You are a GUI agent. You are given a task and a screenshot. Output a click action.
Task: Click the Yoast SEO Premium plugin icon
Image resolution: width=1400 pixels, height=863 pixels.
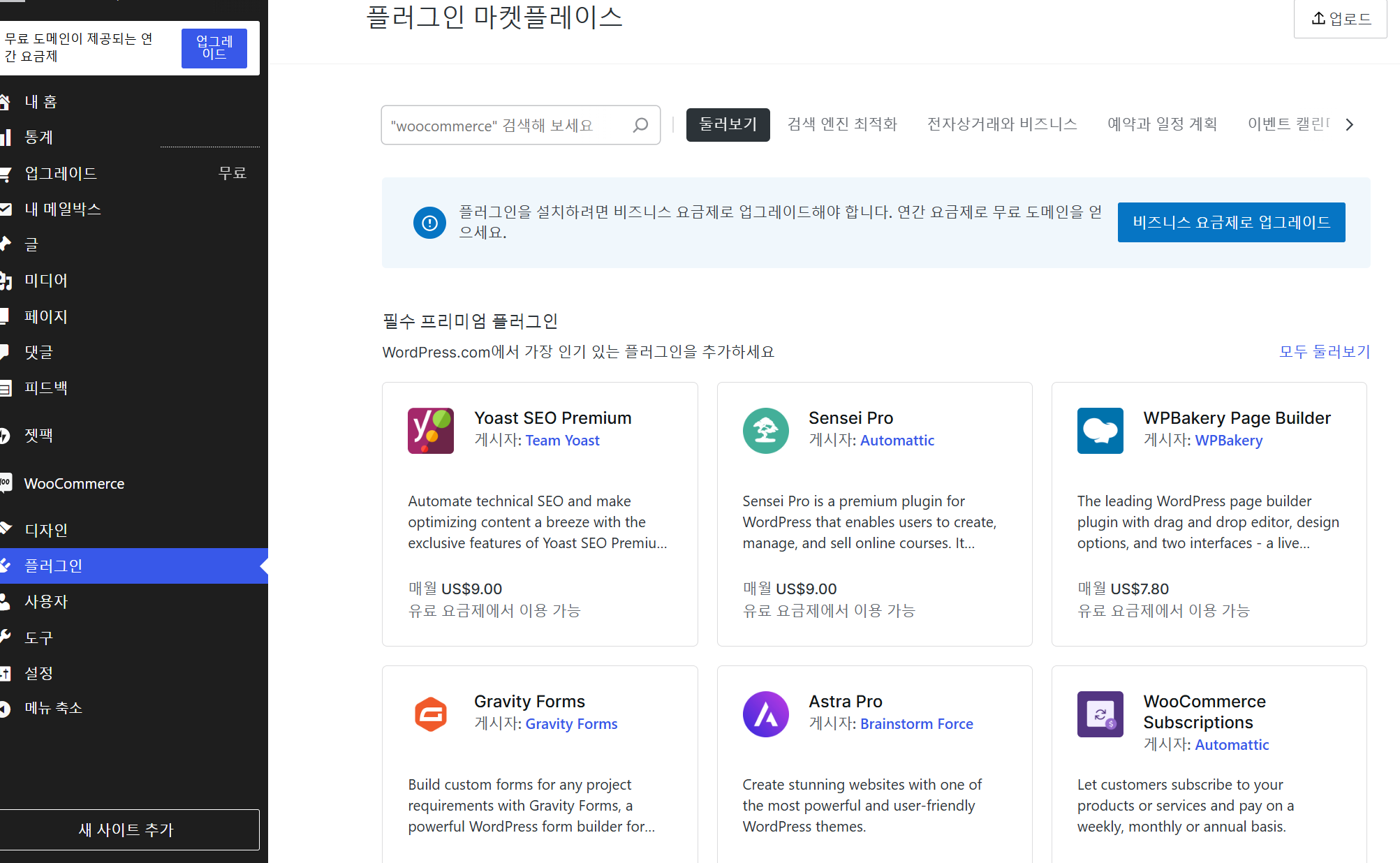pos(430,431)
